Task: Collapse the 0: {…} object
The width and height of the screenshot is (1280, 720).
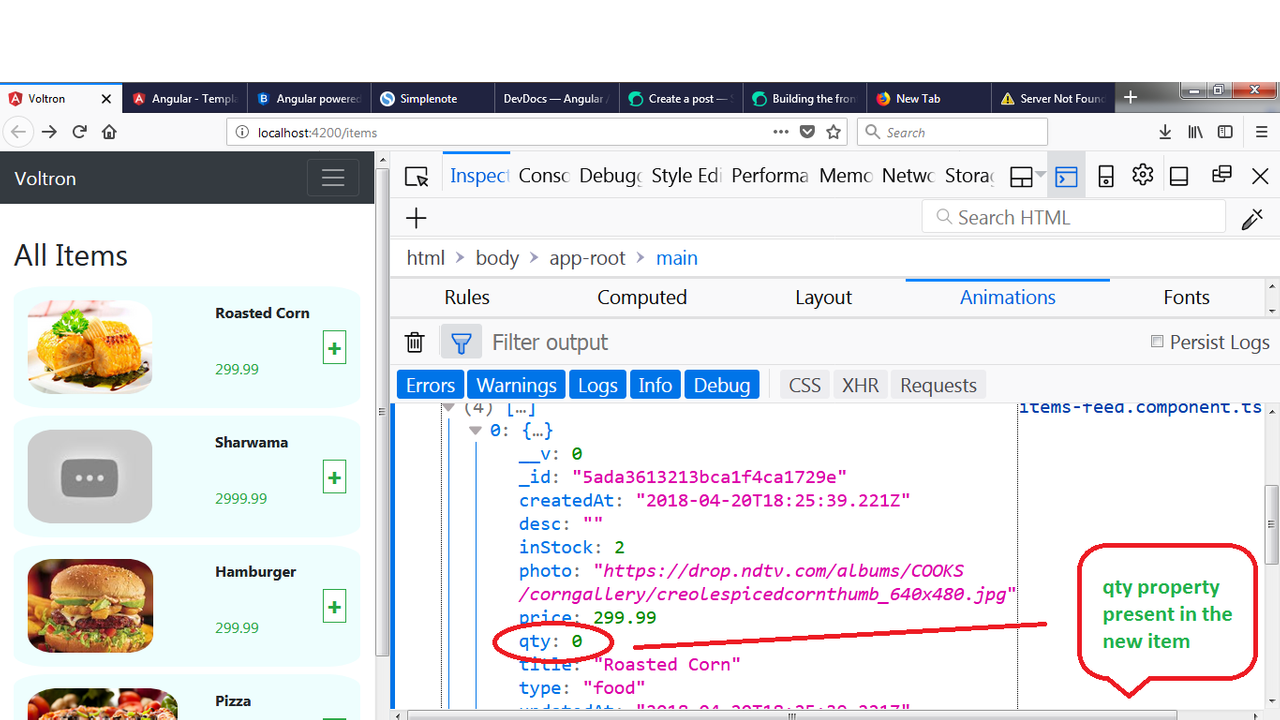Action: click(475, 430)
